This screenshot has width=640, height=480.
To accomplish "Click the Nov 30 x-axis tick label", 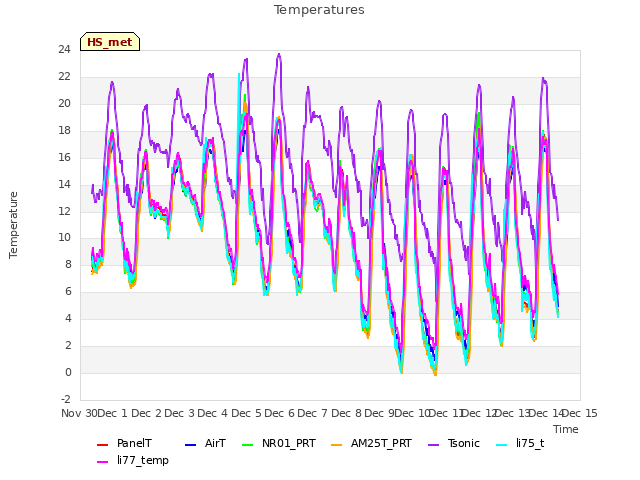I will click(80, 413).
